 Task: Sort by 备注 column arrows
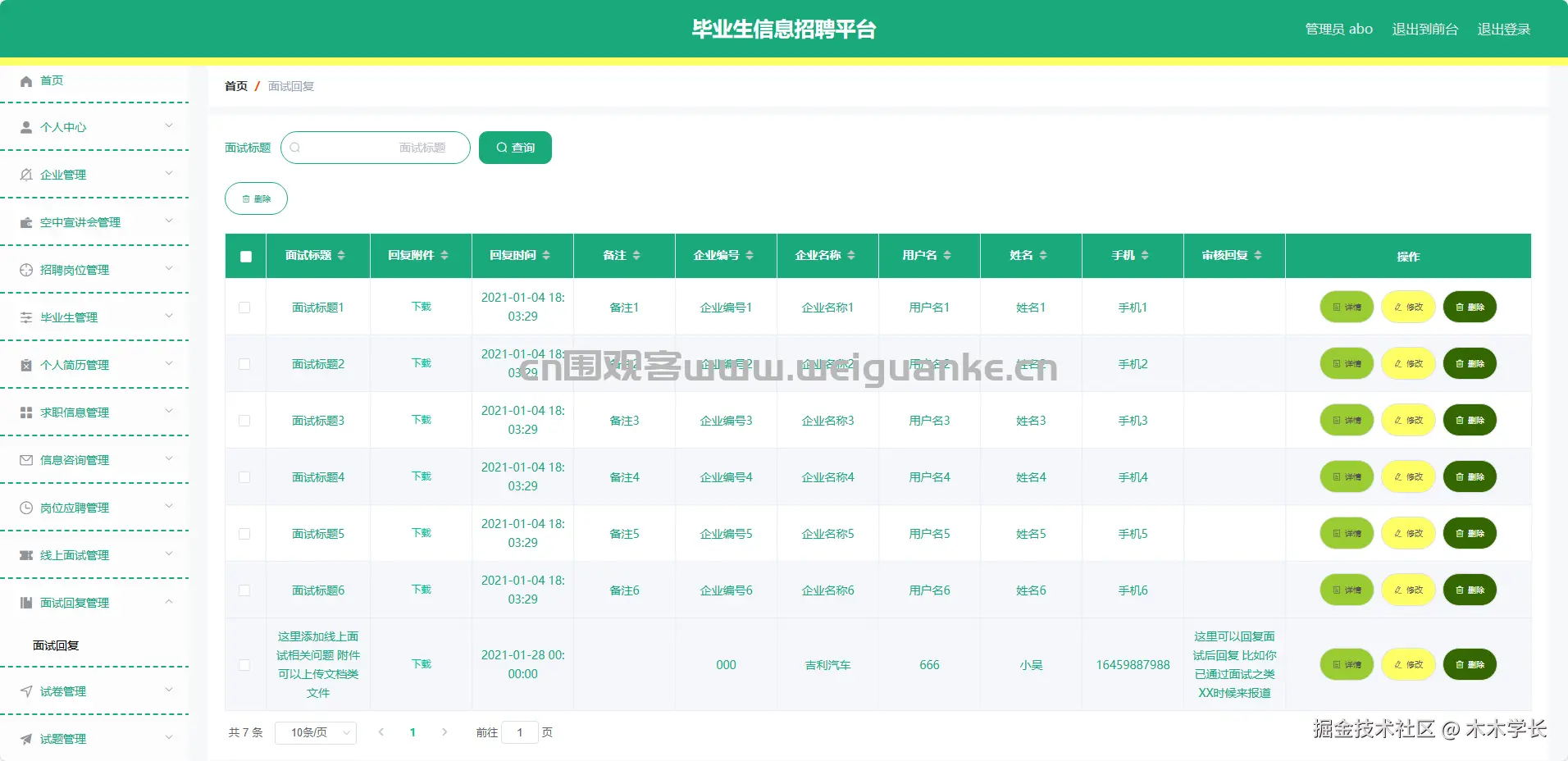636,256
